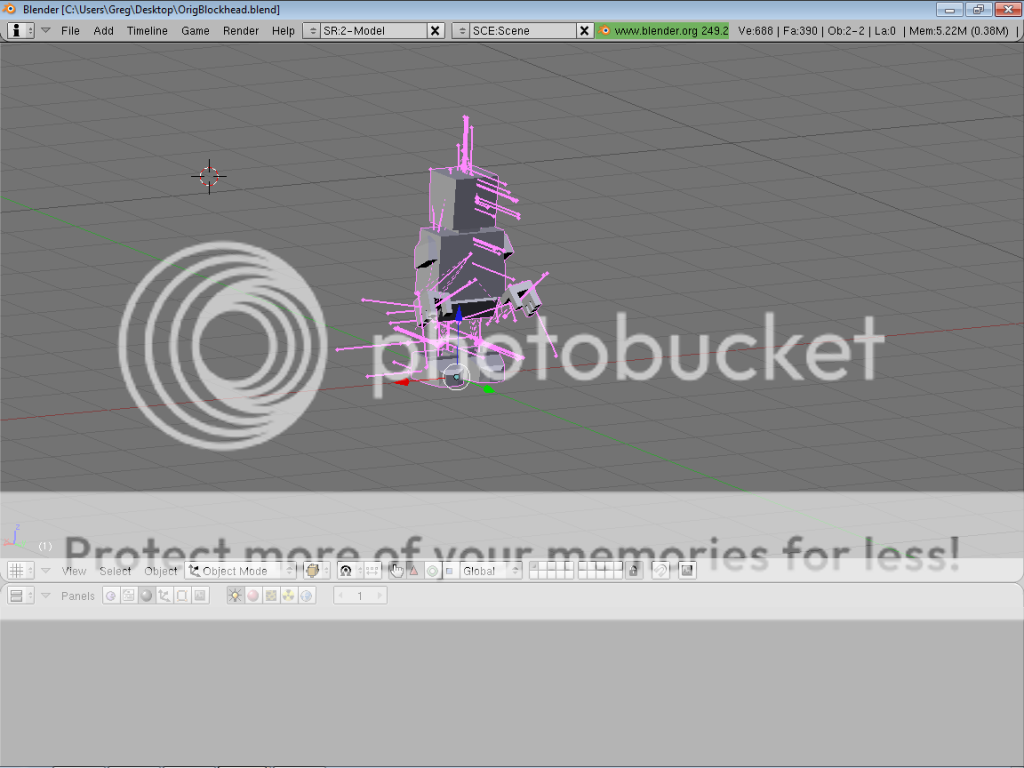Image resolution: width=1024 pixels, height=768 pixels.
Task: Delete current screen with X next to SR:2-Model
Action: pyautogui.click(x=436, y=31)
